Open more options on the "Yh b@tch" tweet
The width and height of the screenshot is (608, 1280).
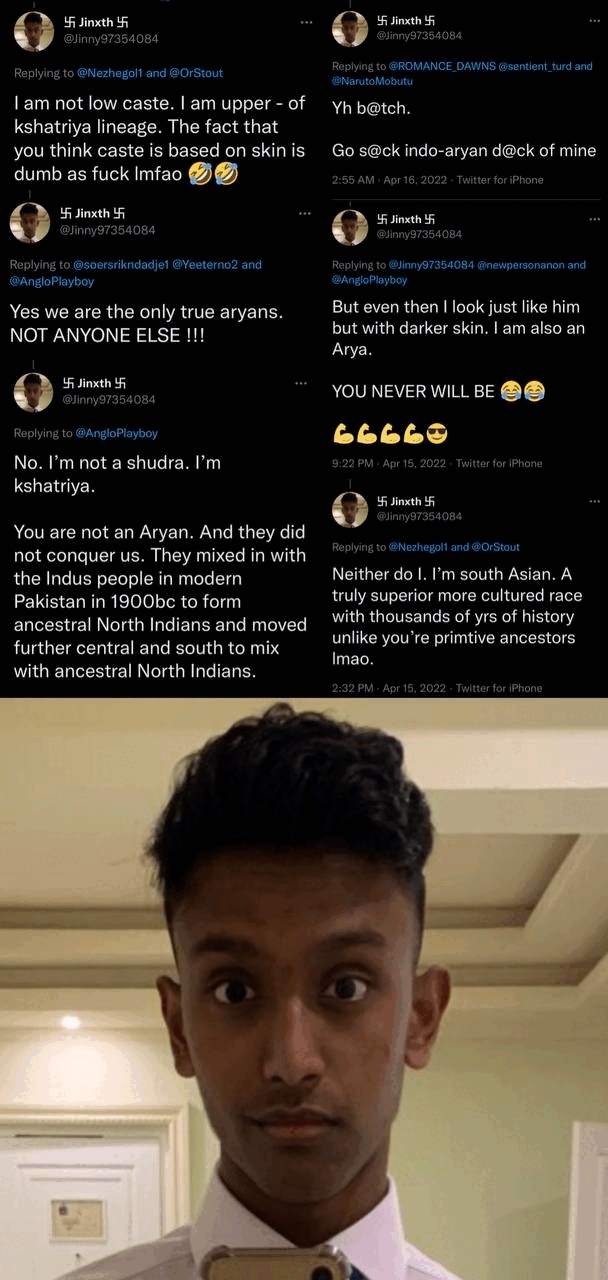[x=595, y=22]
